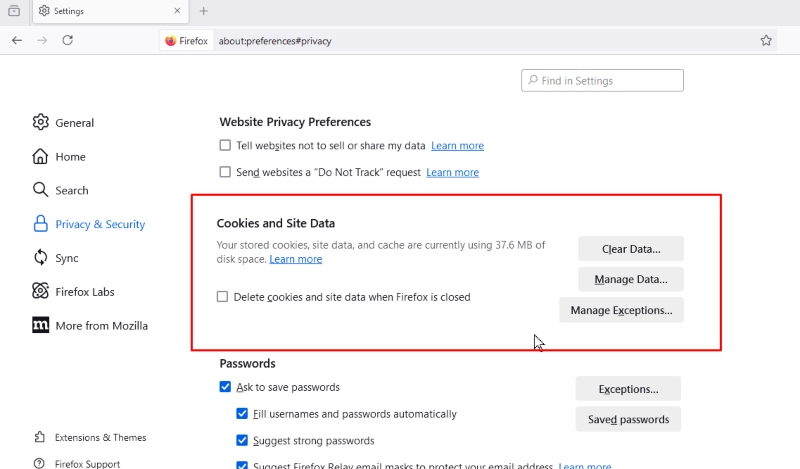This screenshot has width=800, height=469.
Task: Click the address bar URL
Action: pos(275,41)
